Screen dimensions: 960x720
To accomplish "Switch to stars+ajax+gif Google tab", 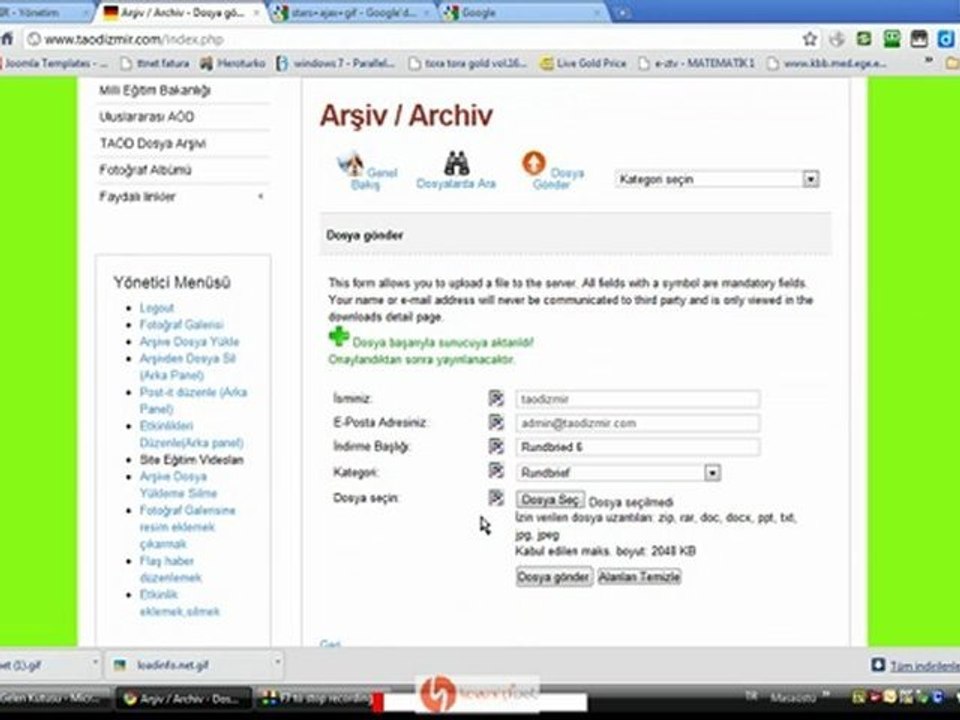I will coord(352,13).
